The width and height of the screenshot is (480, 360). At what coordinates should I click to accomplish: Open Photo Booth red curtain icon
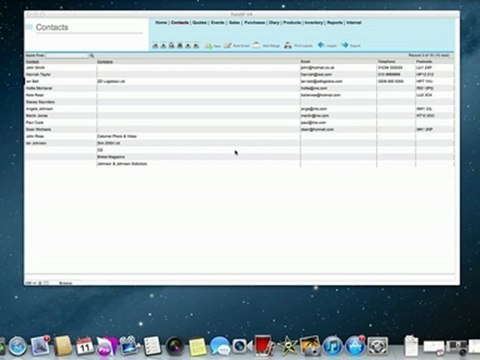(x=265, y=346)
